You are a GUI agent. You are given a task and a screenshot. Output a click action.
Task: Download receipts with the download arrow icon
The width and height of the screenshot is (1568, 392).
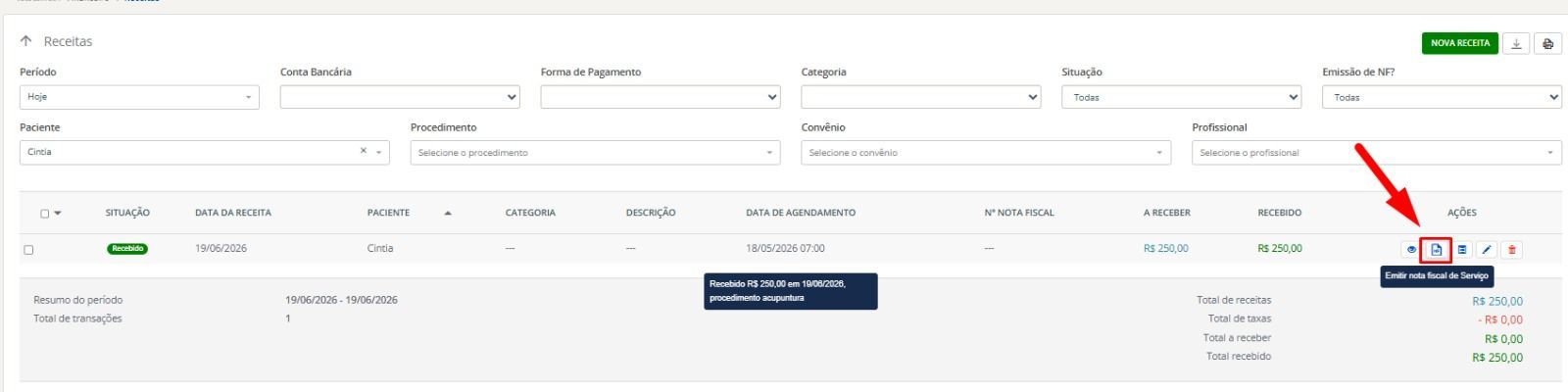(x=1516, y=43)
